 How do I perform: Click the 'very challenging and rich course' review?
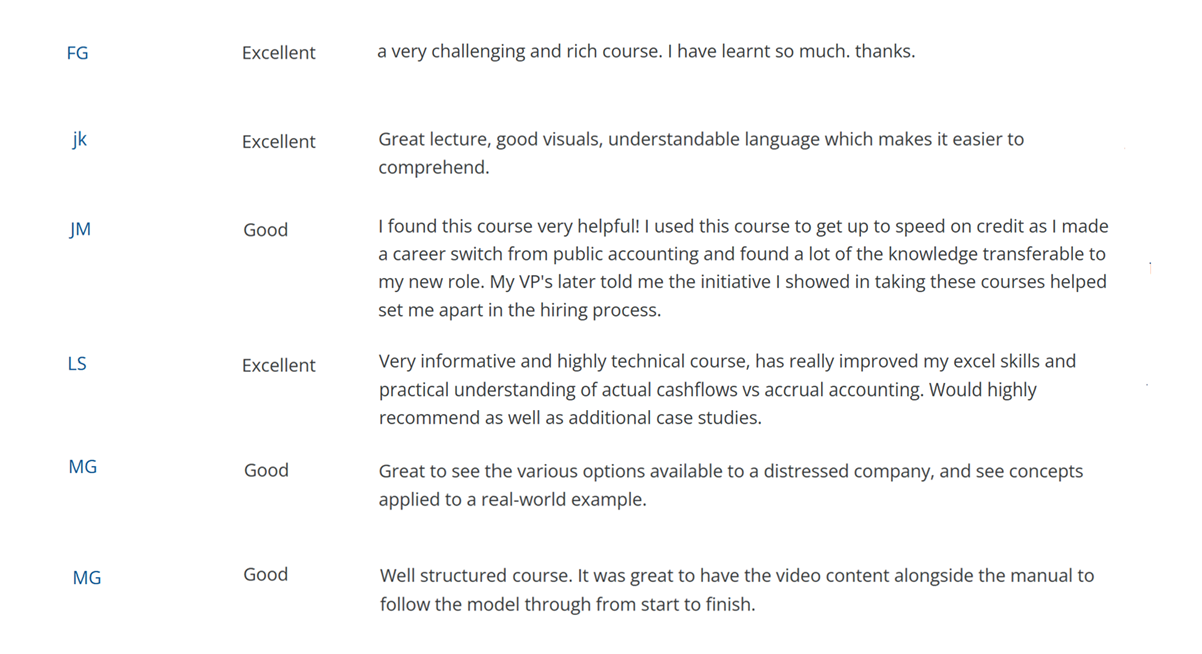pos(645,51)
